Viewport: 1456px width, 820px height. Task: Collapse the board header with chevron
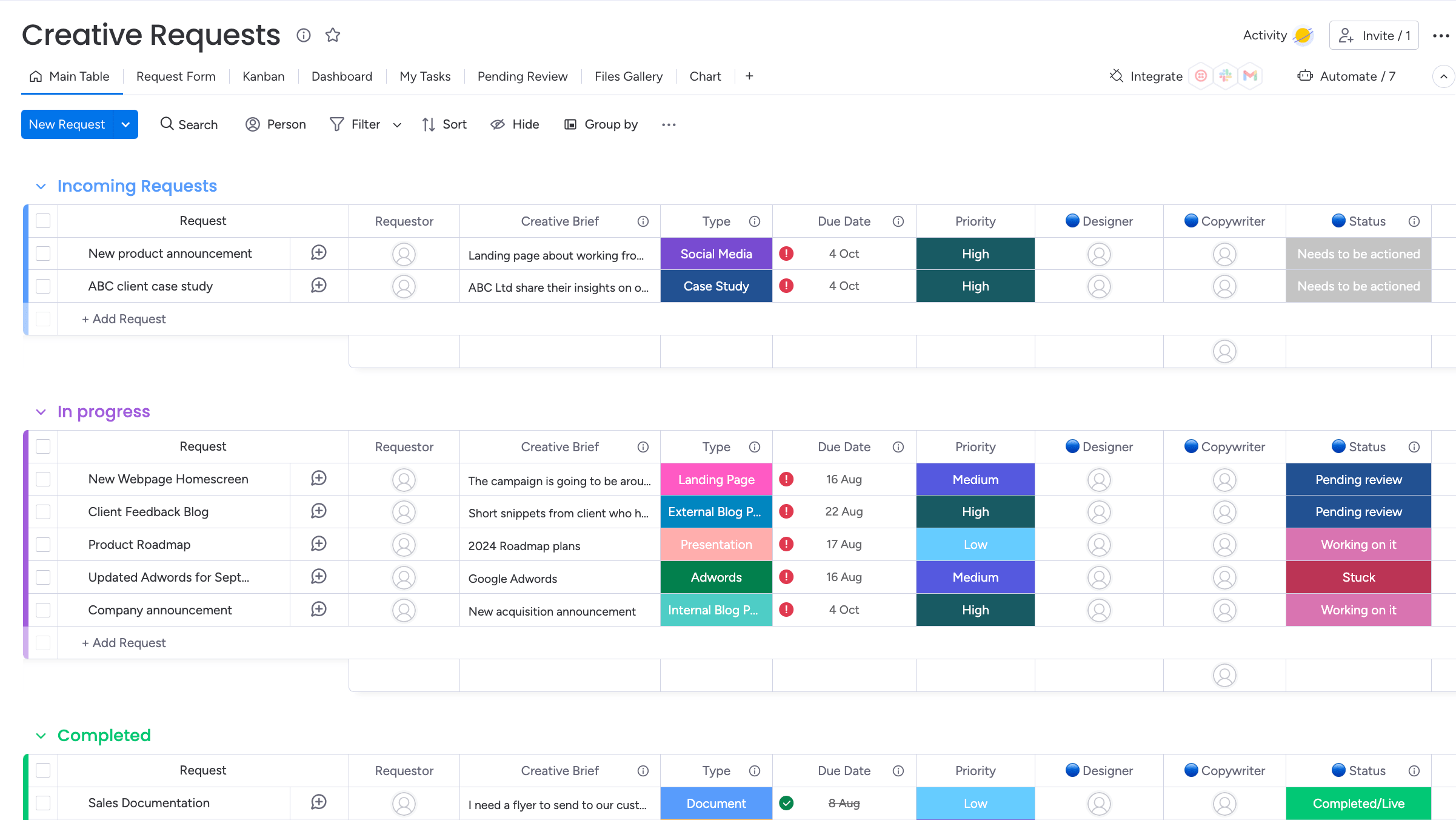click(1443, 76)
